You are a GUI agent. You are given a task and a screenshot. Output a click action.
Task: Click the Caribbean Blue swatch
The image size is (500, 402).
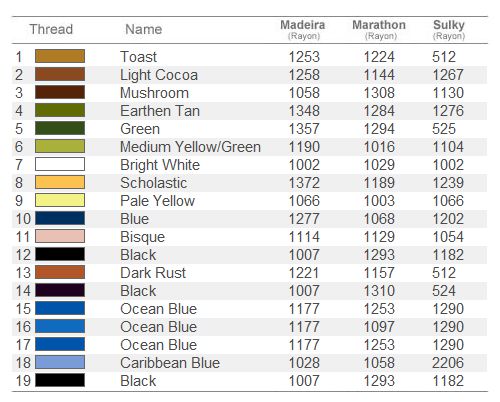(x=60, y=362)
